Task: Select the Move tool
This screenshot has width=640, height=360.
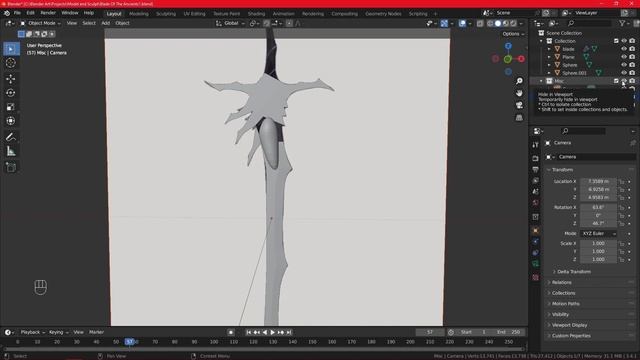Action: tap(11, 78)
